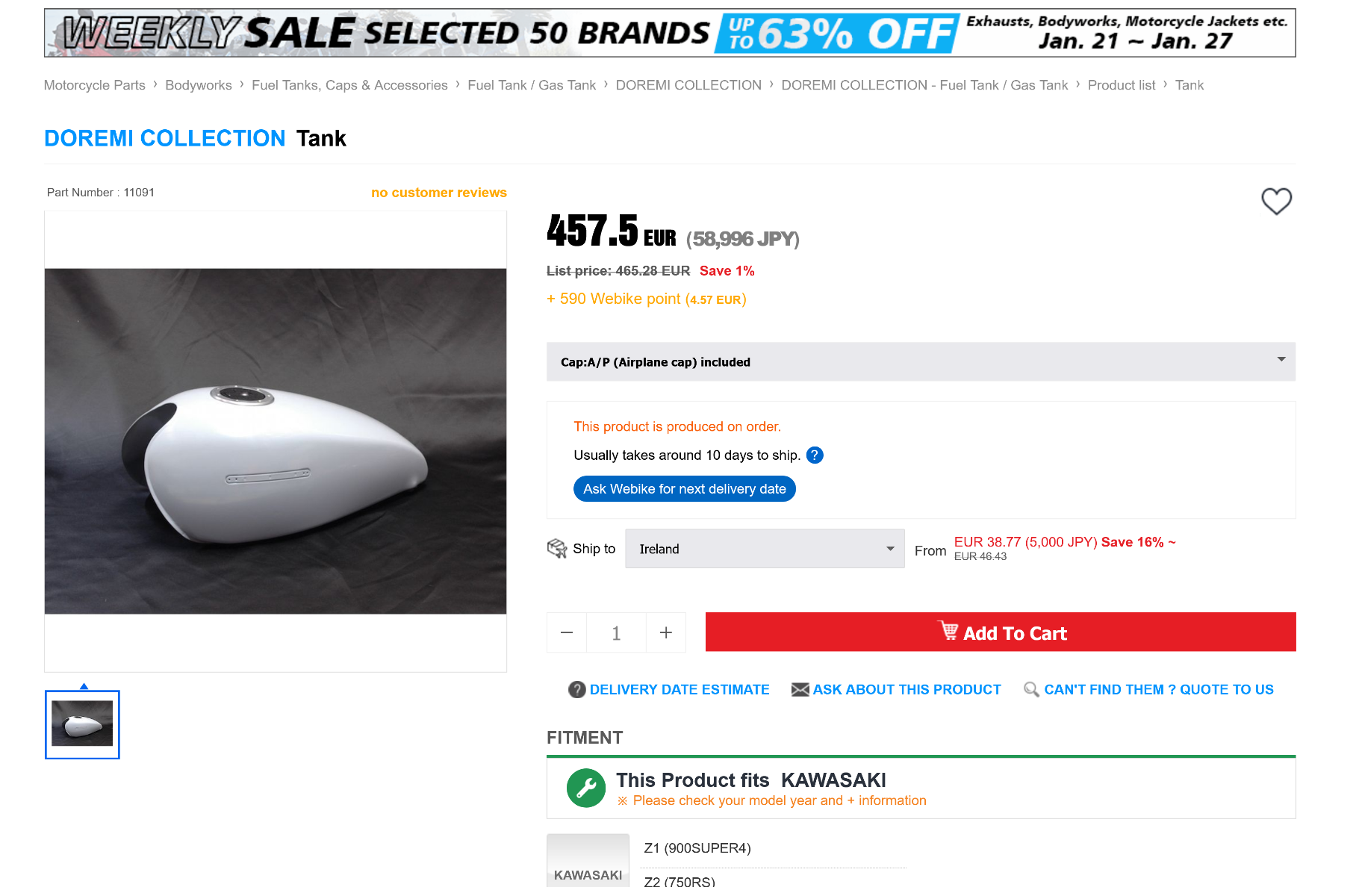Click Ask Webike for next delivery date

(x=684, y=489)
